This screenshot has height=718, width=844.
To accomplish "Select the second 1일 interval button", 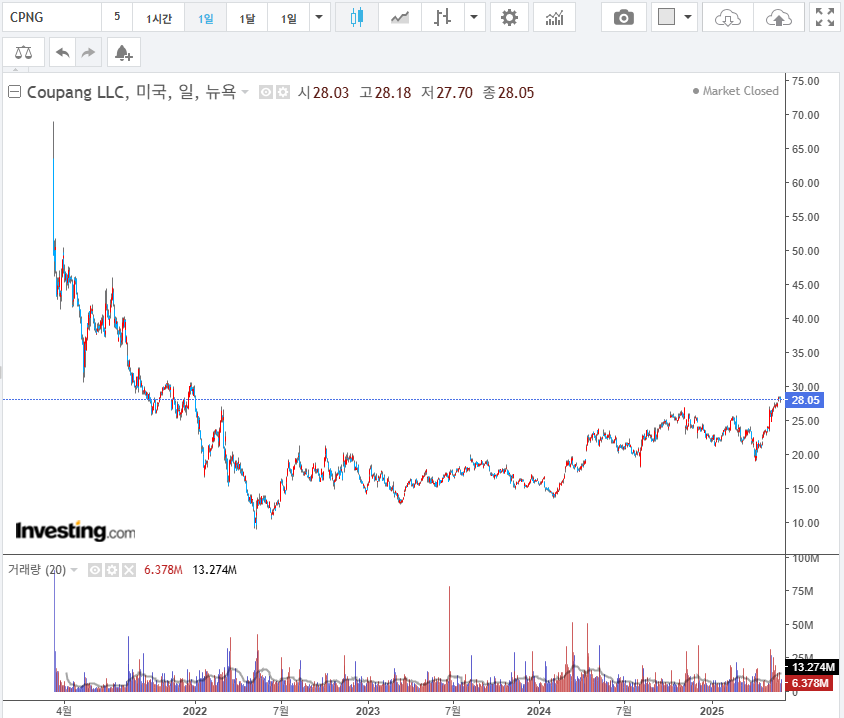I will click(289, 18).
